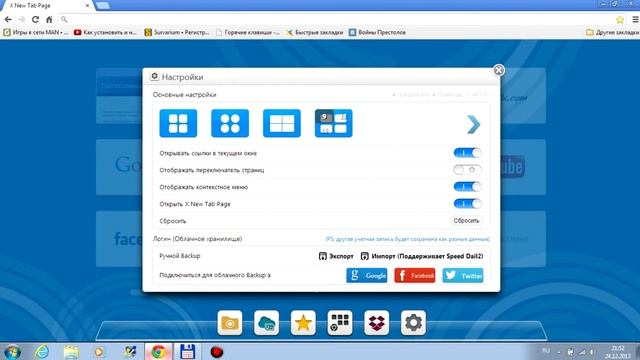The width and height of the screenshot is (640, 360).
Task: Click the Сбросить reset button
Action: tap(466, 220)
